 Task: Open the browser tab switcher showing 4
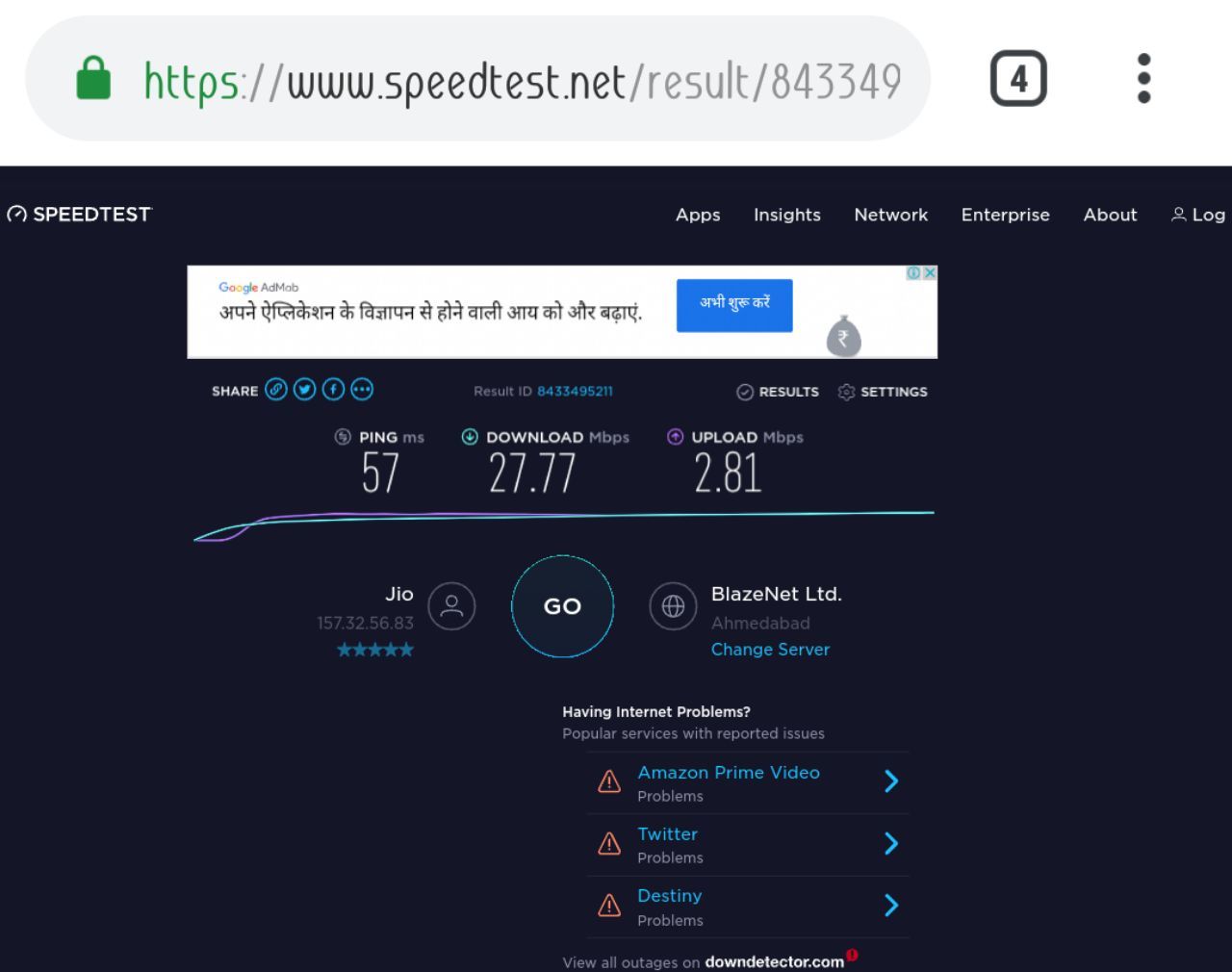click(1018, 78)
